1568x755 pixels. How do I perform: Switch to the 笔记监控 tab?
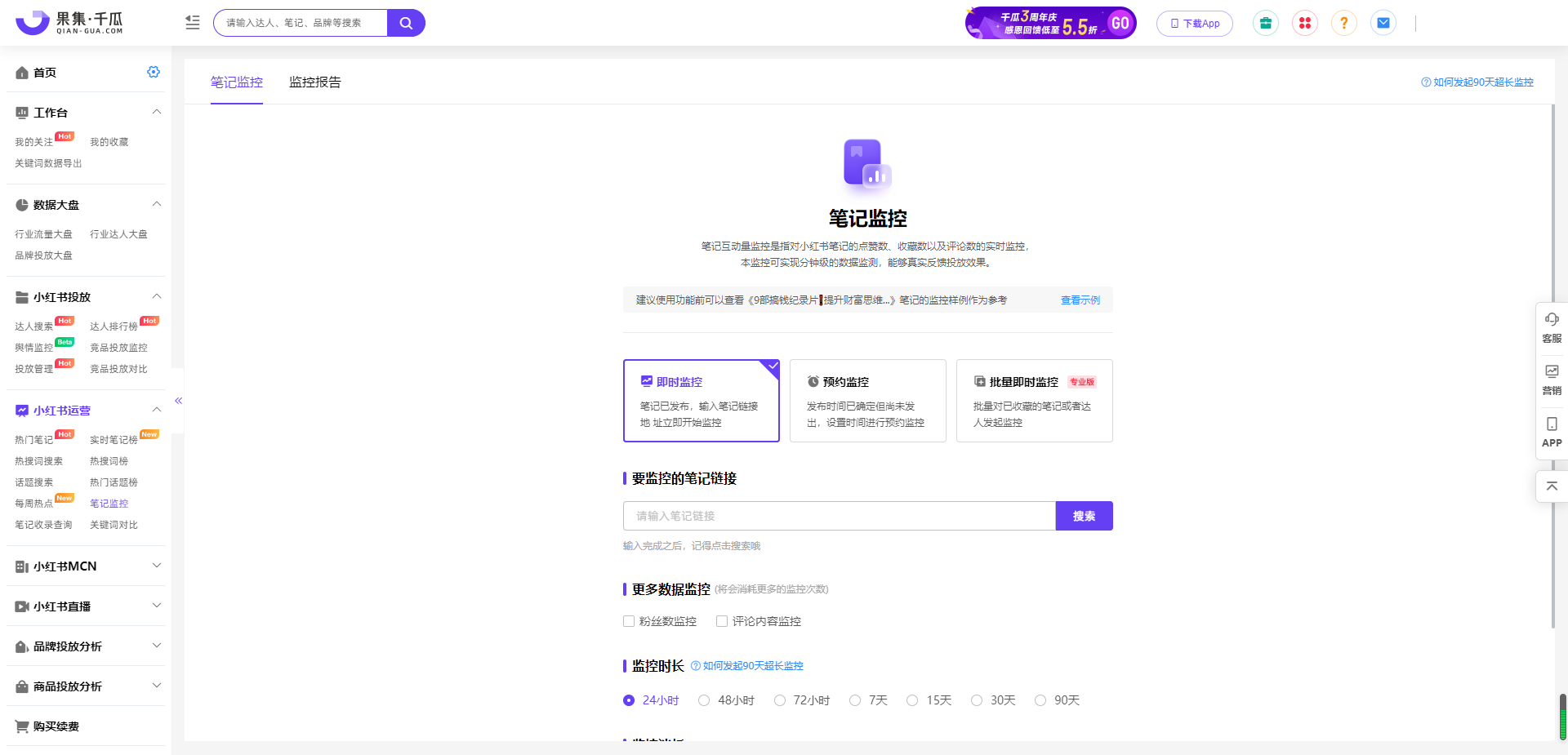(x=237, y=82)
